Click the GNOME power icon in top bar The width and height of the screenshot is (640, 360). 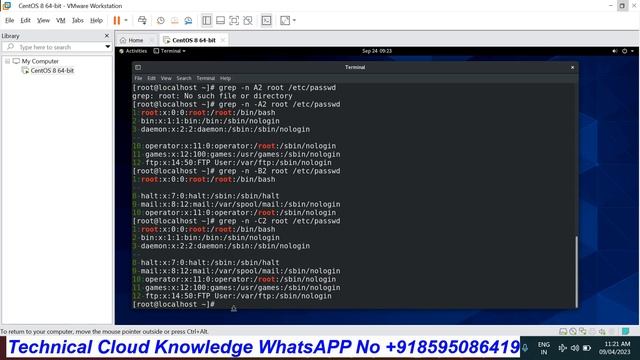click(624, 51)
